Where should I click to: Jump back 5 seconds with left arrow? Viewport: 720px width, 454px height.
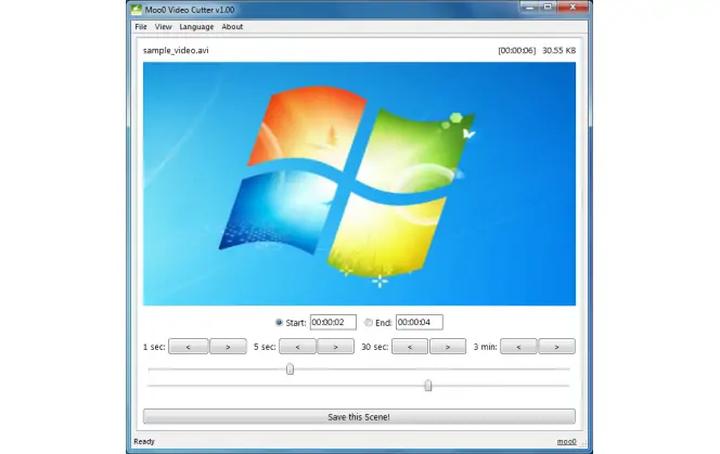tap(298, 347)
